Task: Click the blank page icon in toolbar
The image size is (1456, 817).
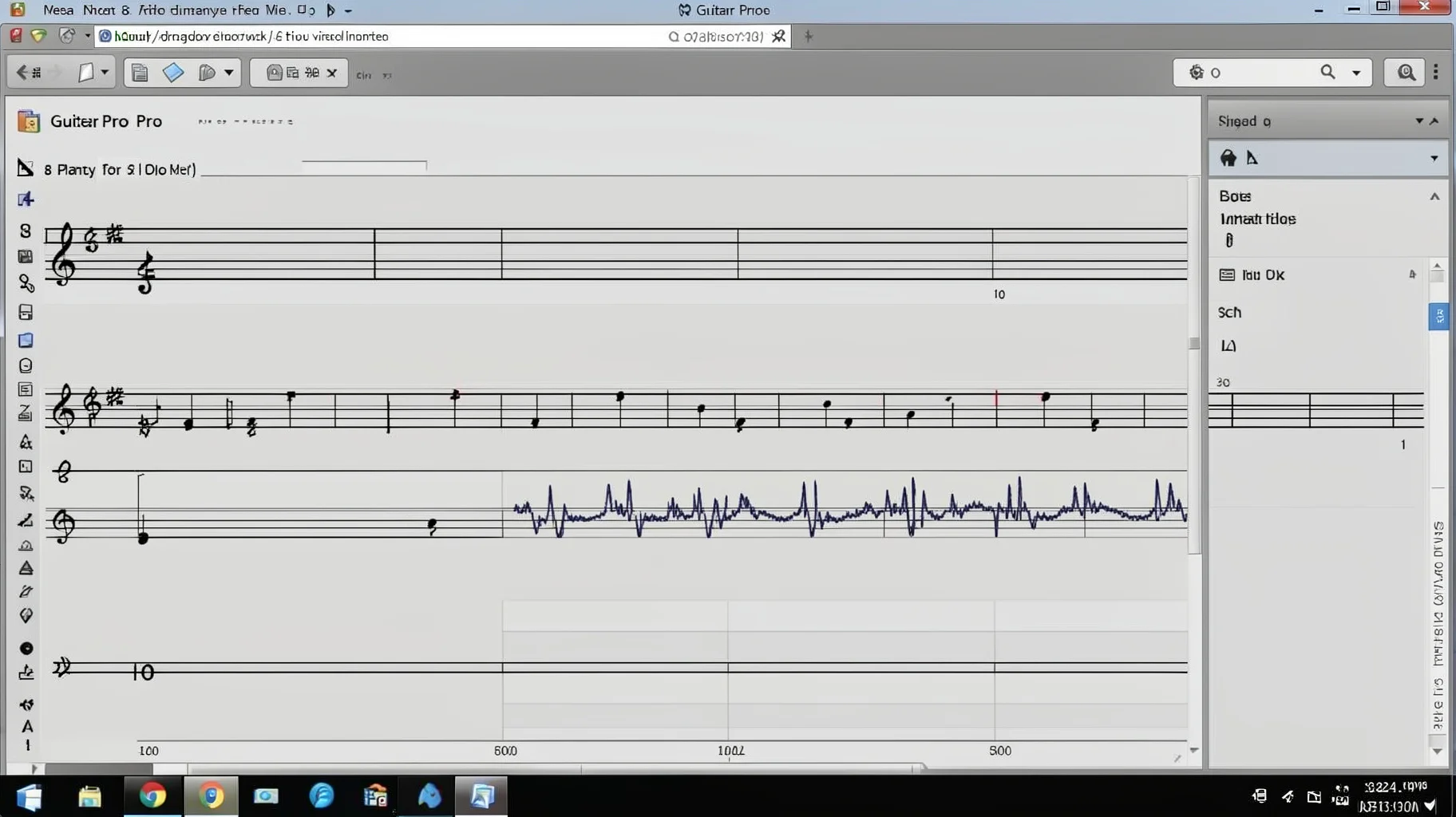Action: (x=85, y=73)
